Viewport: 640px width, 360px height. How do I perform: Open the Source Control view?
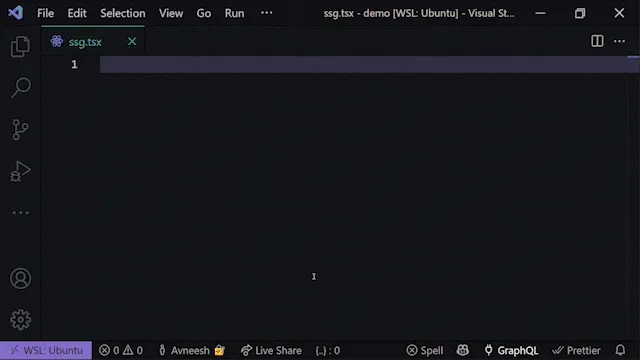[20, 129]
